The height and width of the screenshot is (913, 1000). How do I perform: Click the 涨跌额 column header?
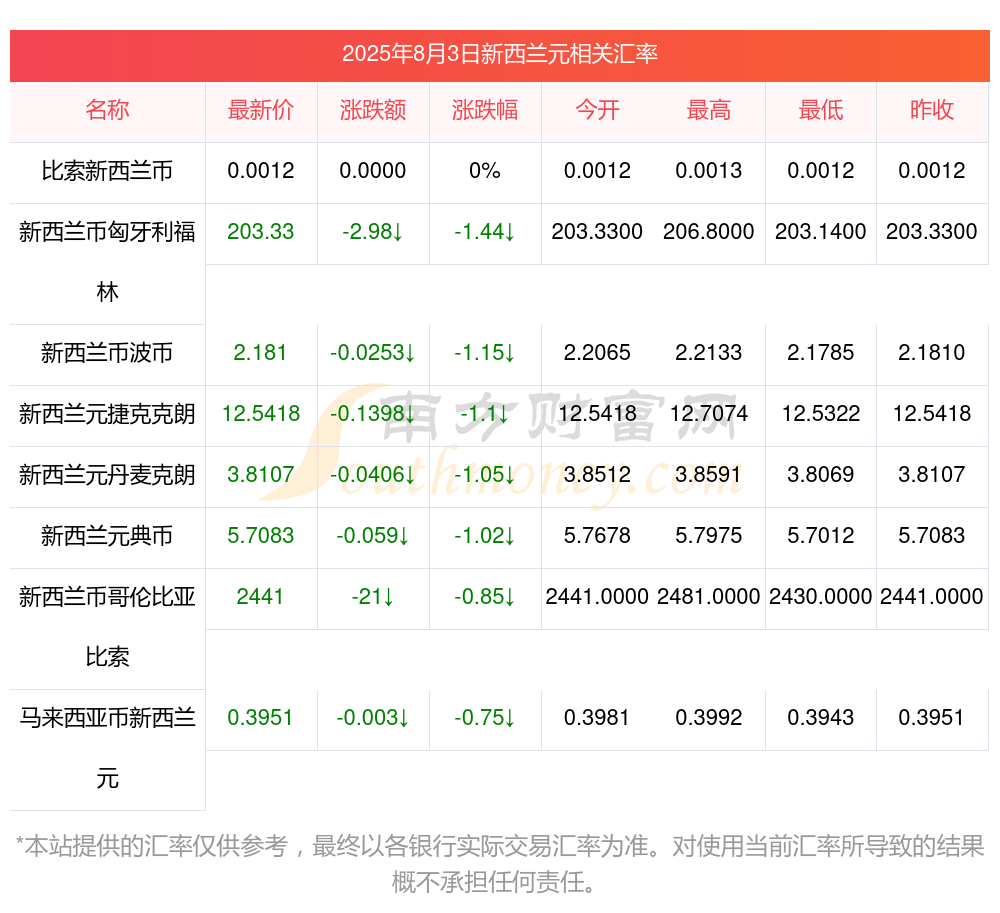(373, 110)
